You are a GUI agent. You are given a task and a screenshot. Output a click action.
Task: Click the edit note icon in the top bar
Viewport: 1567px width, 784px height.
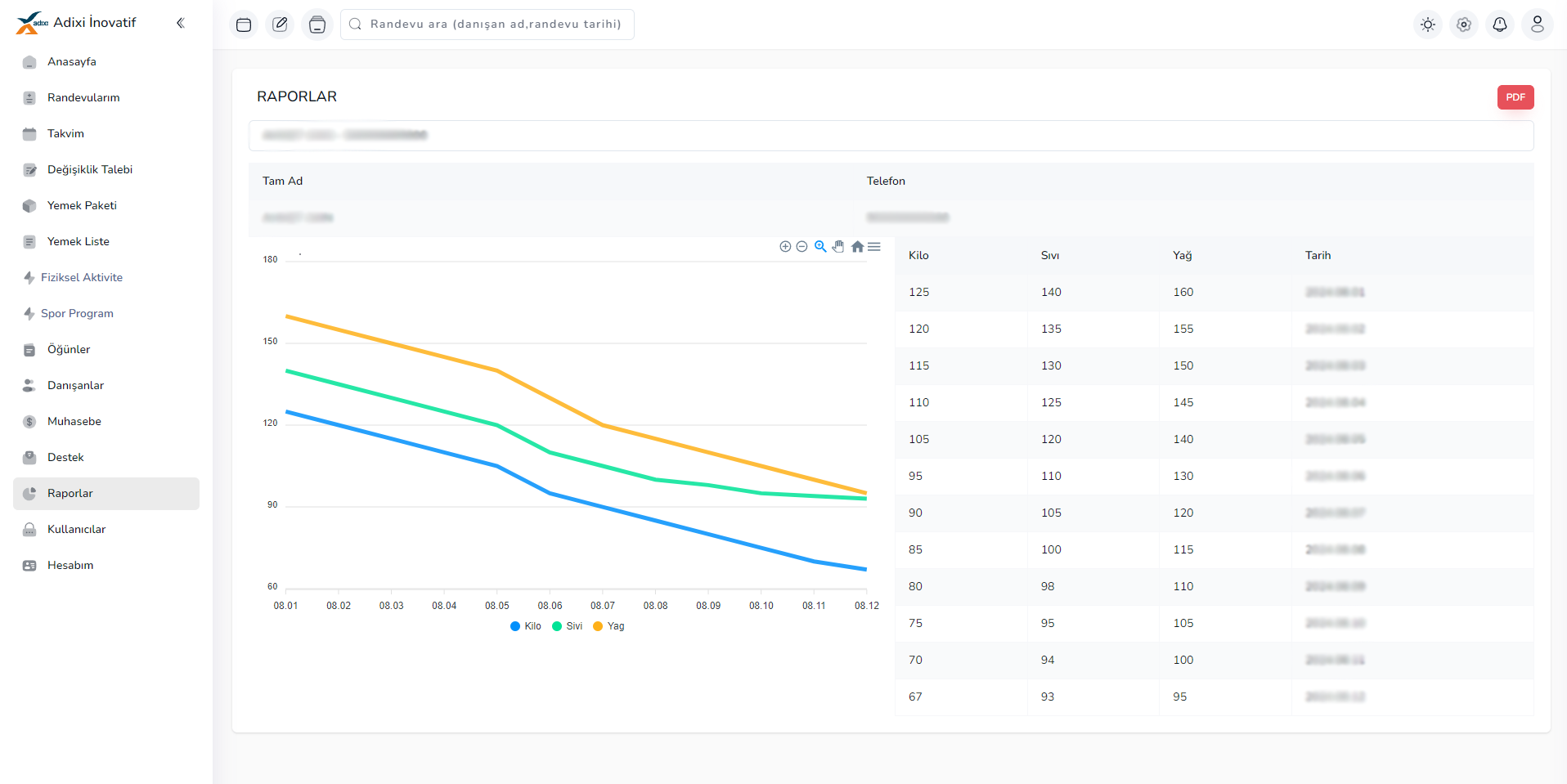(x=281, y=25)
